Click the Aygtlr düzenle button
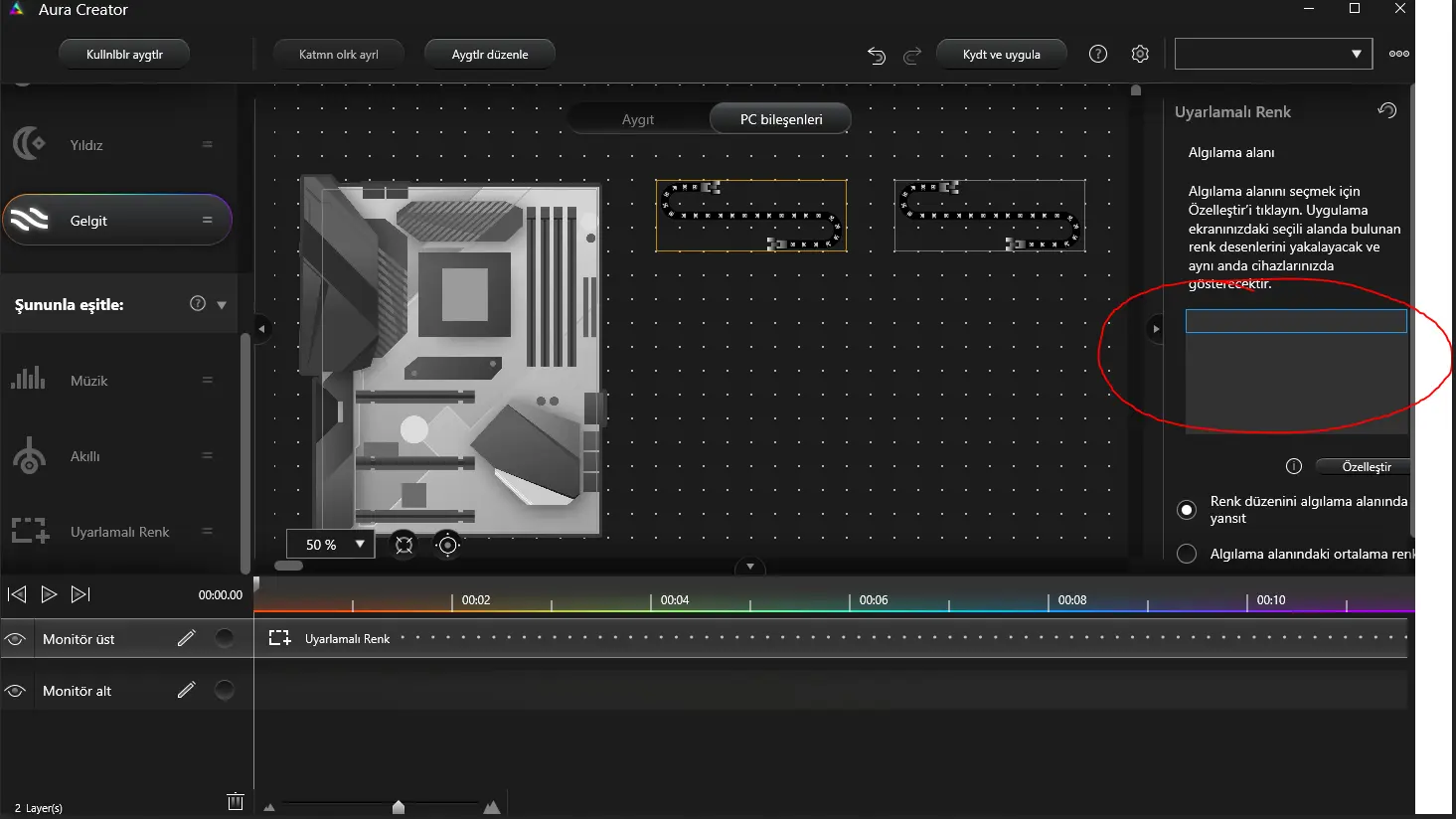This screenshot has width=1456, height=819. tap(490, 54)
